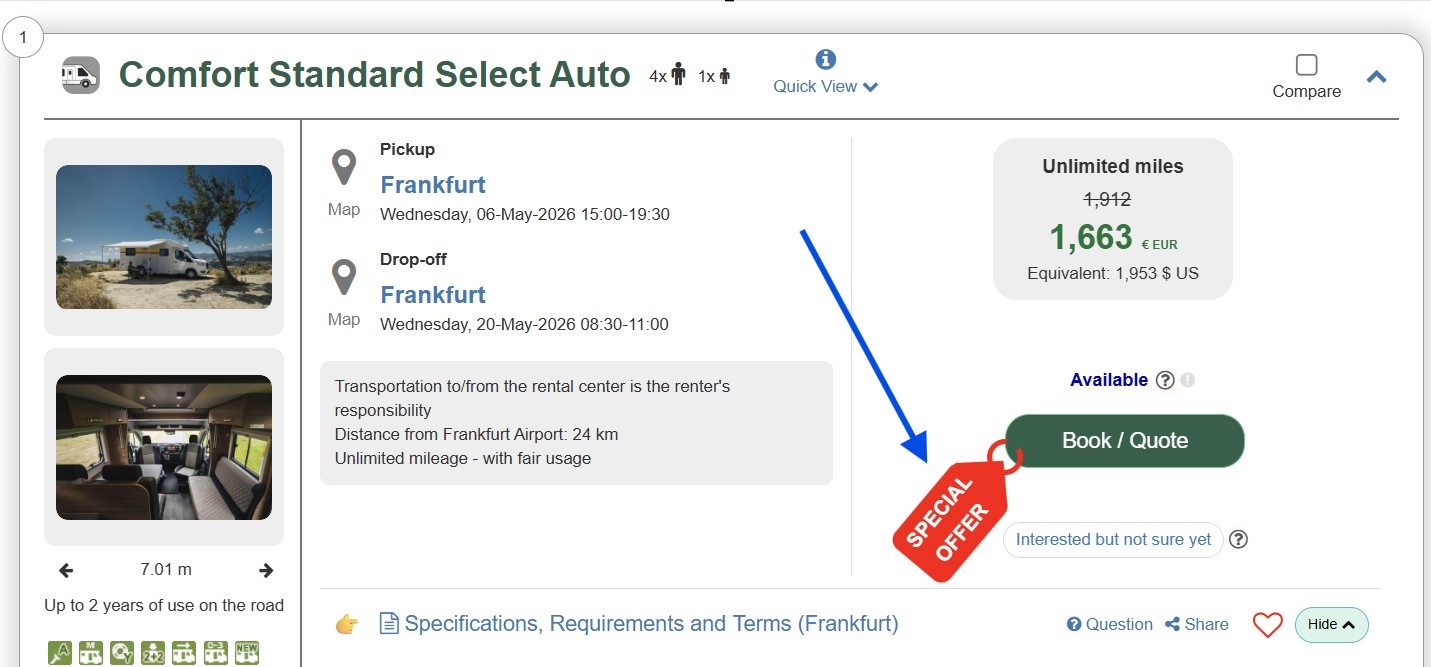The height and width of the screenshot is (667, 1431).
Task: Click the Book / Quote button
Action: click(1124, 441)
